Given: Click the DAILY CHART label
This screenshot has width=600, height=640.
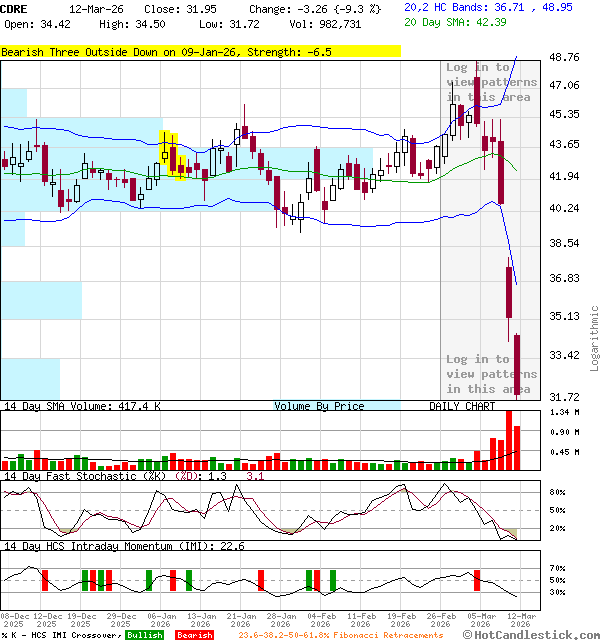Looking at the screenshot, I should (462, 406).
